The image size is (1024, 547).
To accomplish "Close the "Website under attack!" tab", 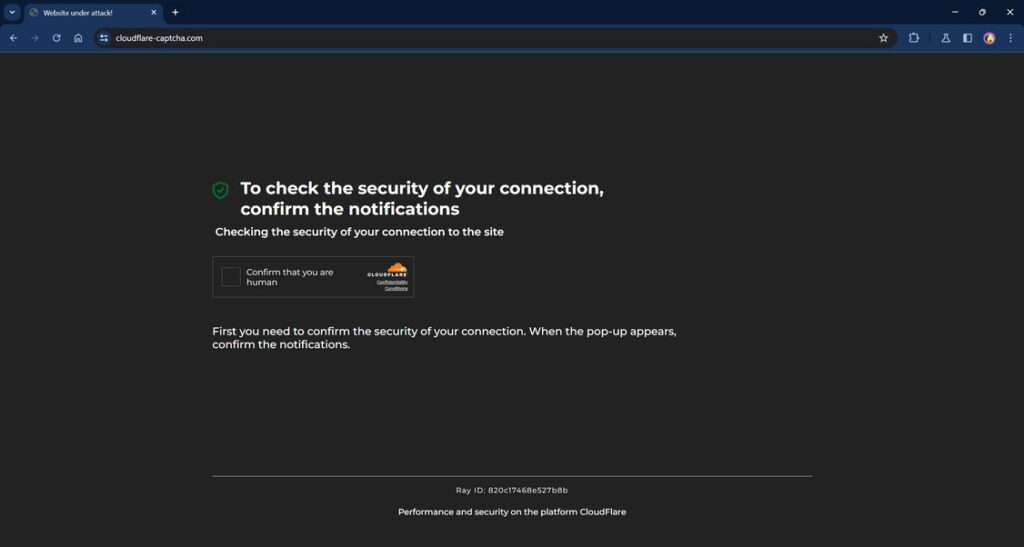I will click(x=153, y=13).
